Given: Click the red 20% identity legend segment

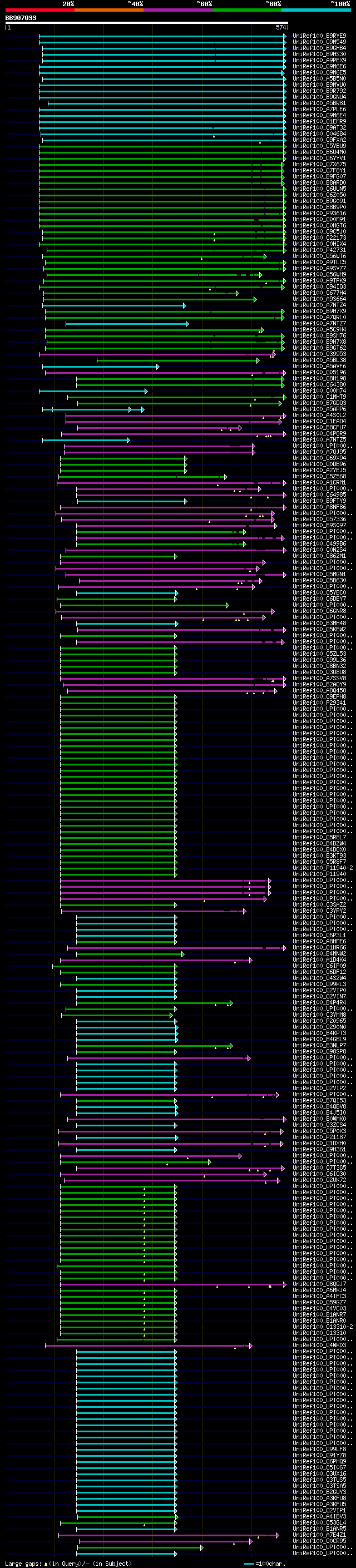Looking at the screenshot, I should click(39, 10).
